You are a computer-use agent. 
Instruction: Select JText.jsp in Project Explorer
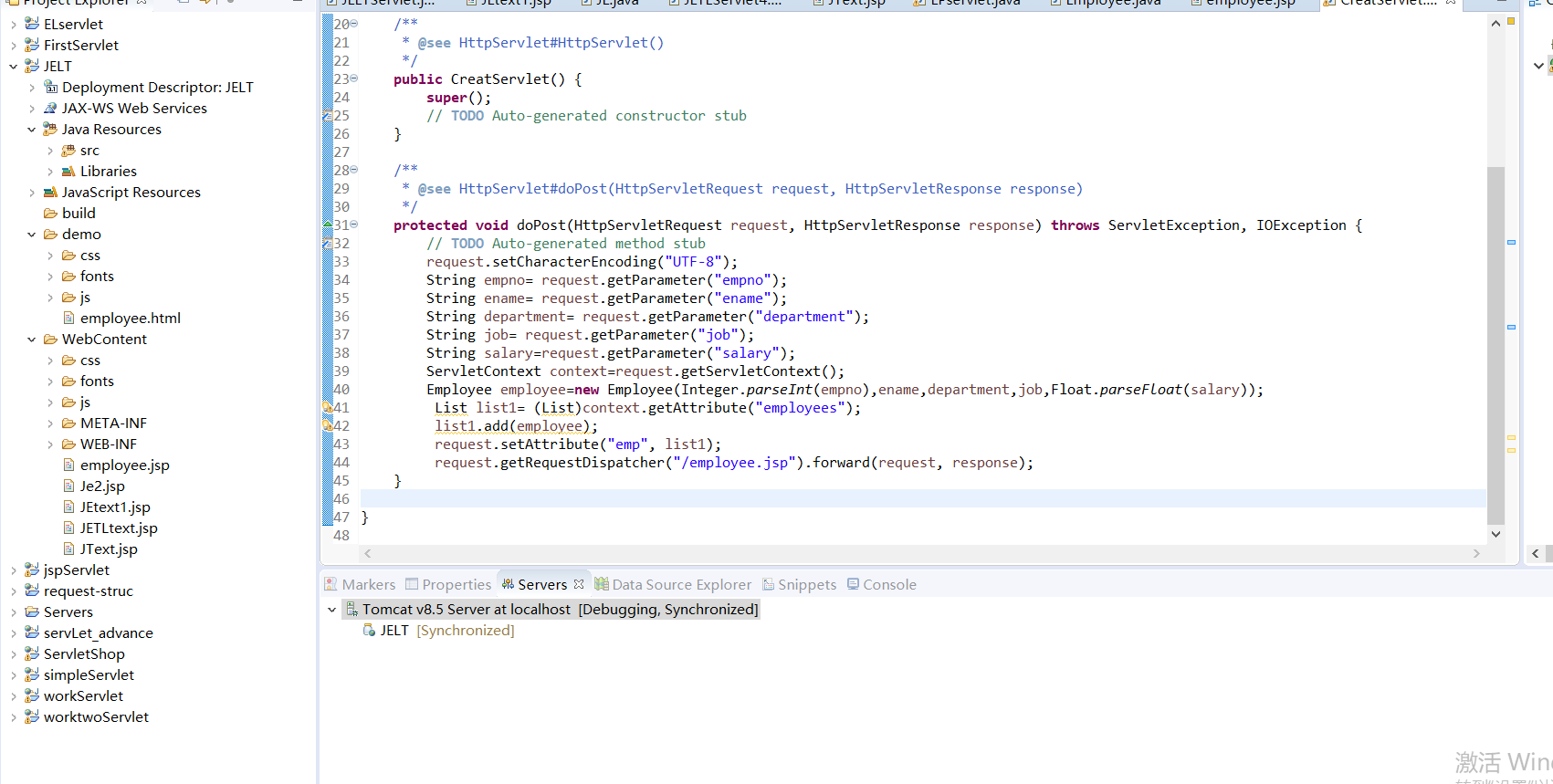point(109,549)
